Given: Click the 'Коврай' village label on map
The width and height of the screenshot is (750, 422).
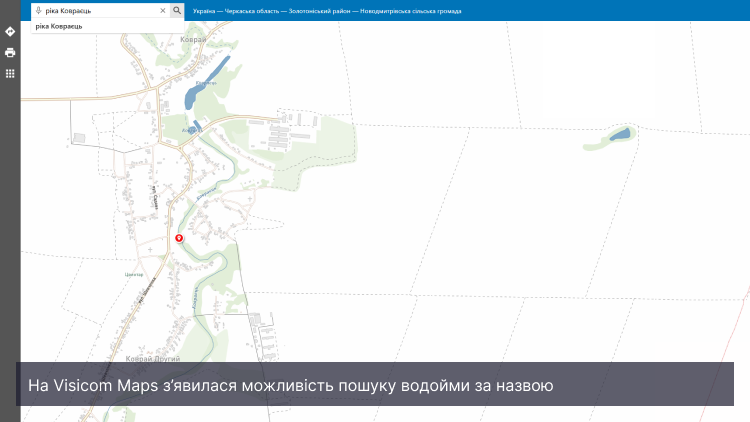Looking at the screenshot, I should click(193, 40).
